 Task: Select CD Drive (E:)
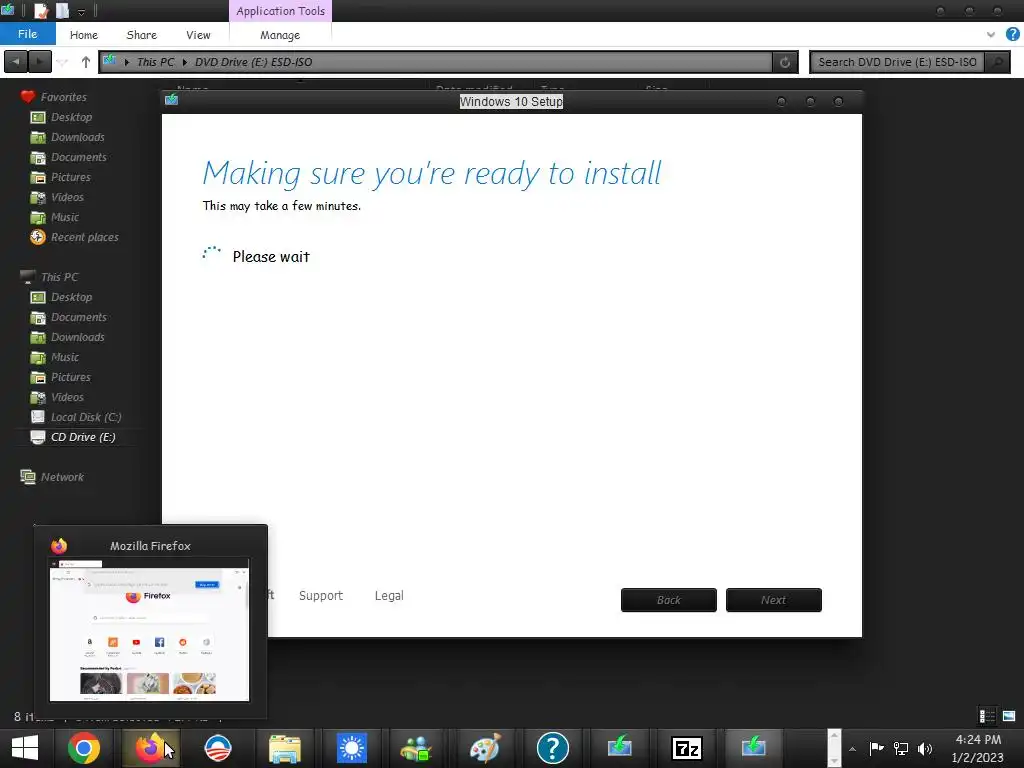(x=74, y=437)
